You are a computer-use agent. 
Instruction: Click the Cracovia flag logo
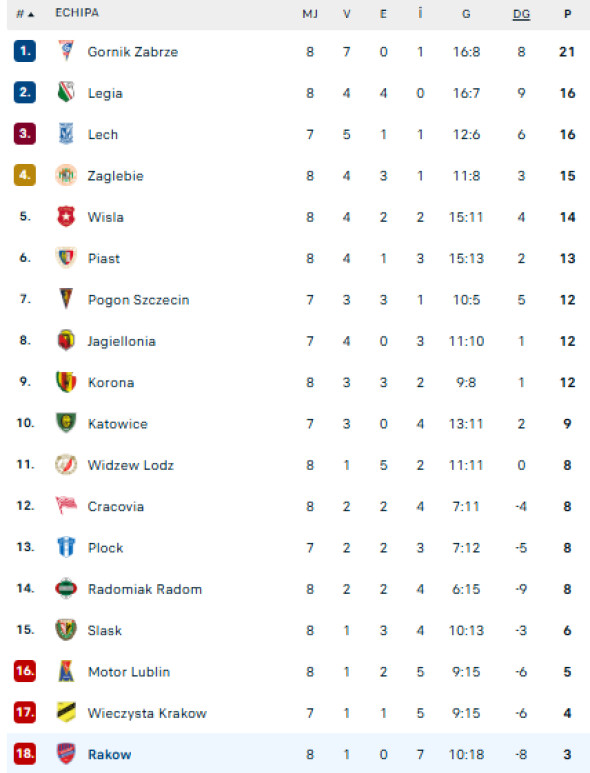(x=66, y=505)
